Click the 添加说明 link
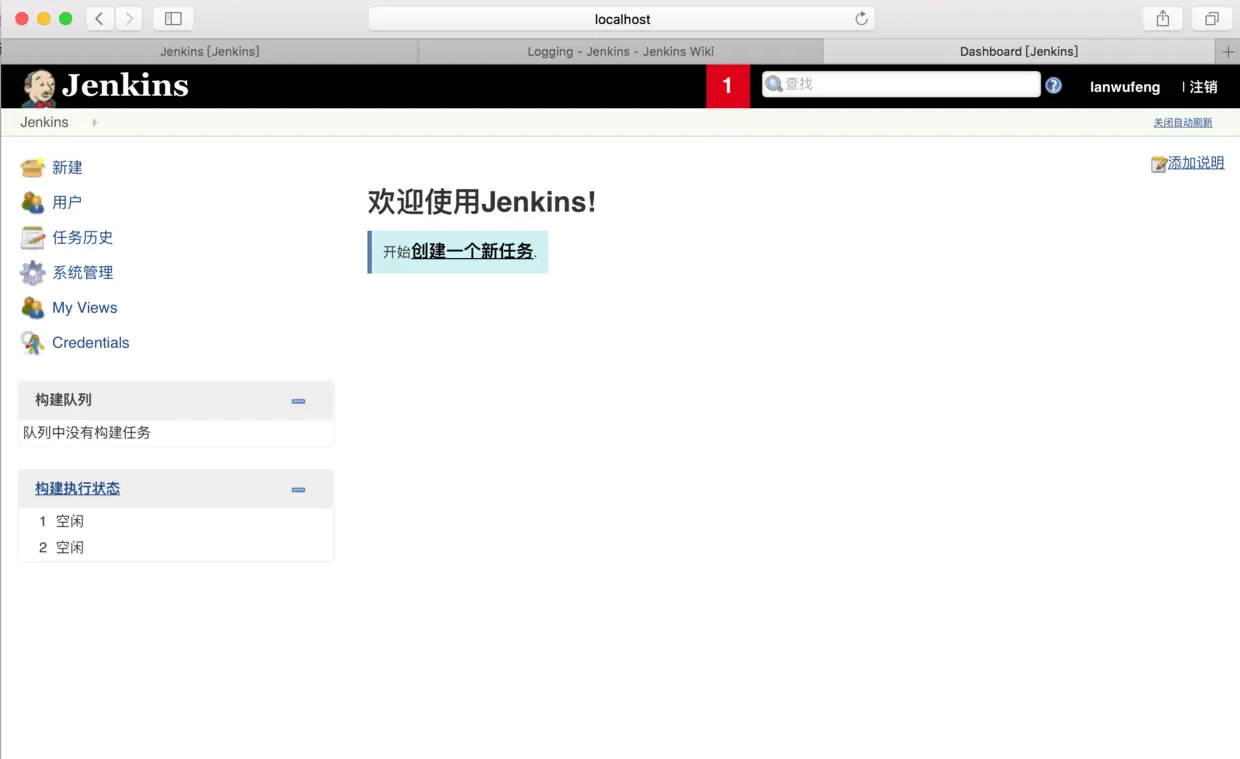The width and height of the screenshot is (1240, 759). pos(1196,163)
